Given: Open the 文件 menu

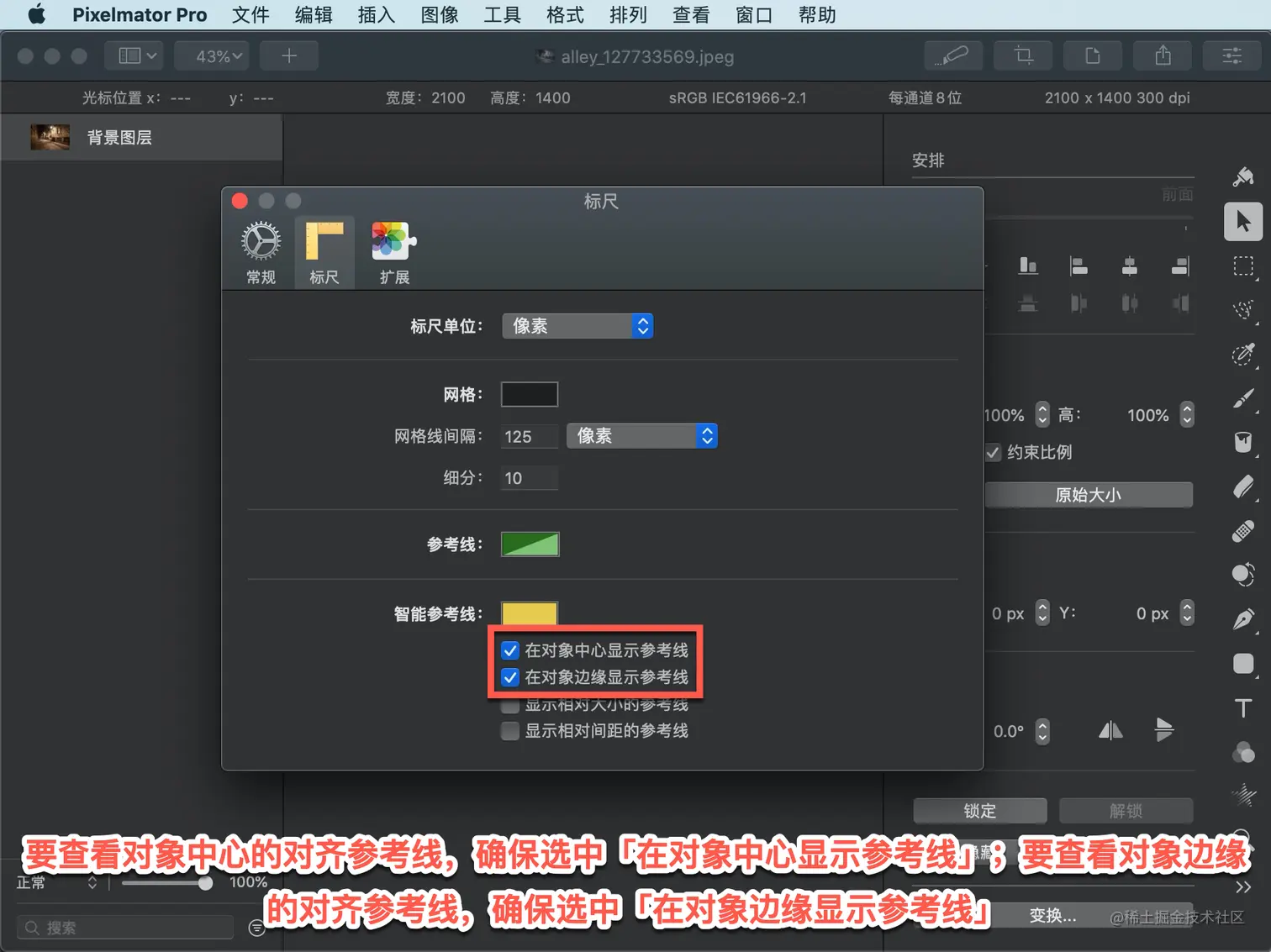Looking at the screenshot, I should (251, 14).
